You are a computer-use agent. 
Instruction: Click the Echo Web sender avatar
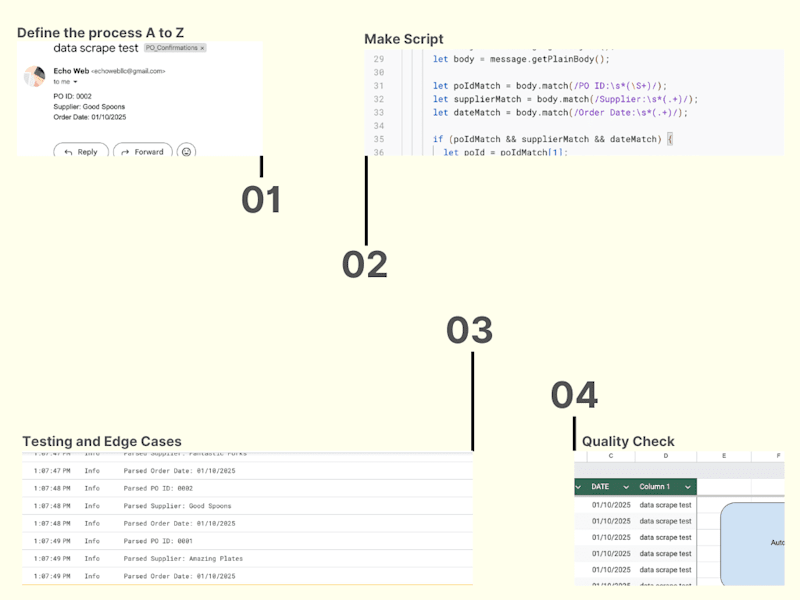pyautogui.click(x=35, y=76)
